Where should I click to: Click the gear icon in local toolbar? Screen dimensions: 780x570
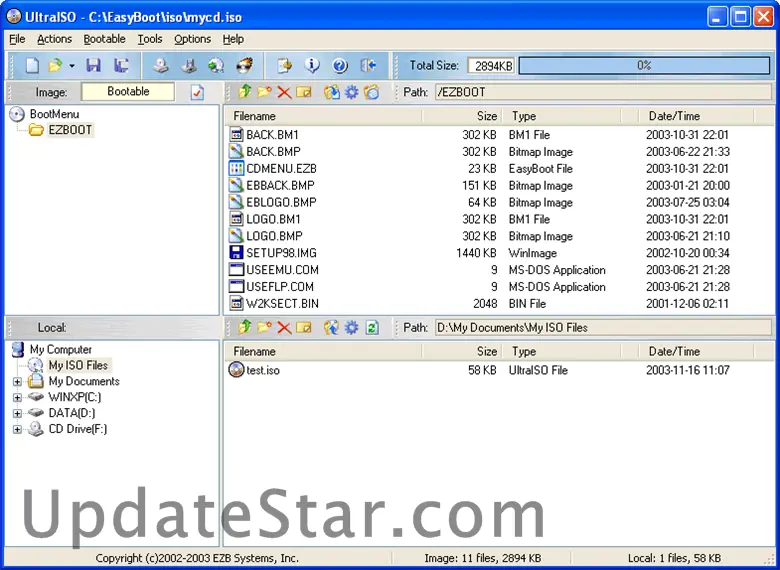click(352, 327)
